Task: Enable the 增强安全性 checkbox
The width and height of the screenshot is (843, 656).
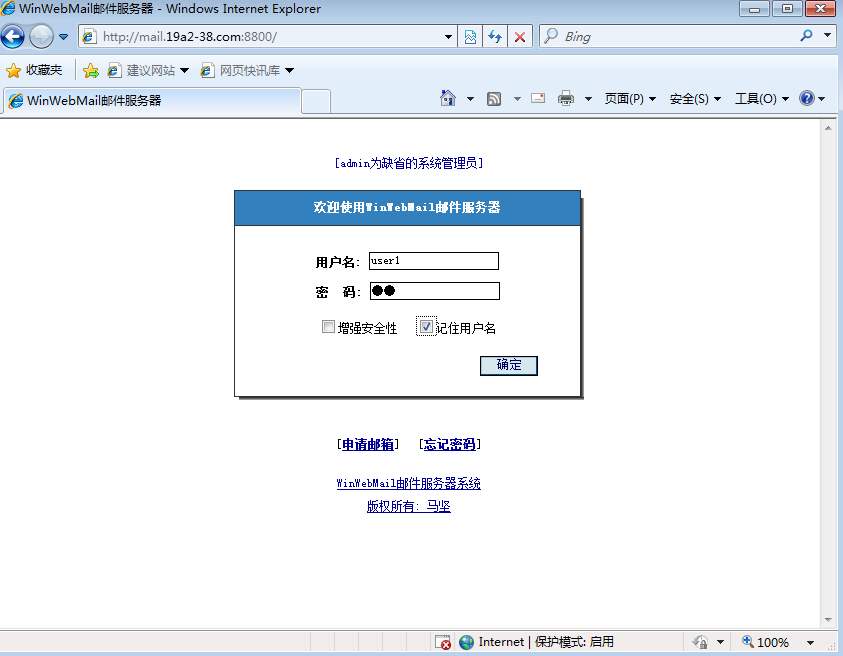Action: tap(328, 326)
